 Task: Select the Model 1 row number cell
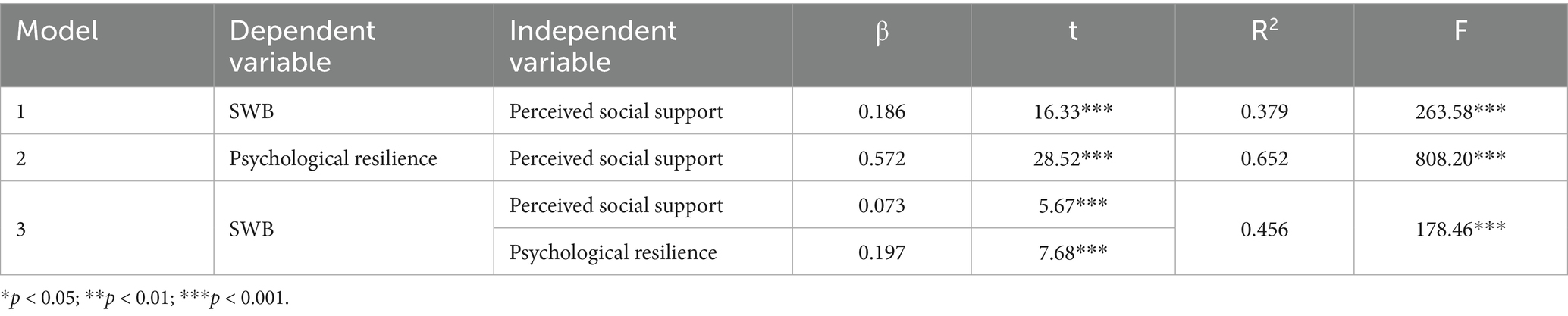tap(21, 111)
